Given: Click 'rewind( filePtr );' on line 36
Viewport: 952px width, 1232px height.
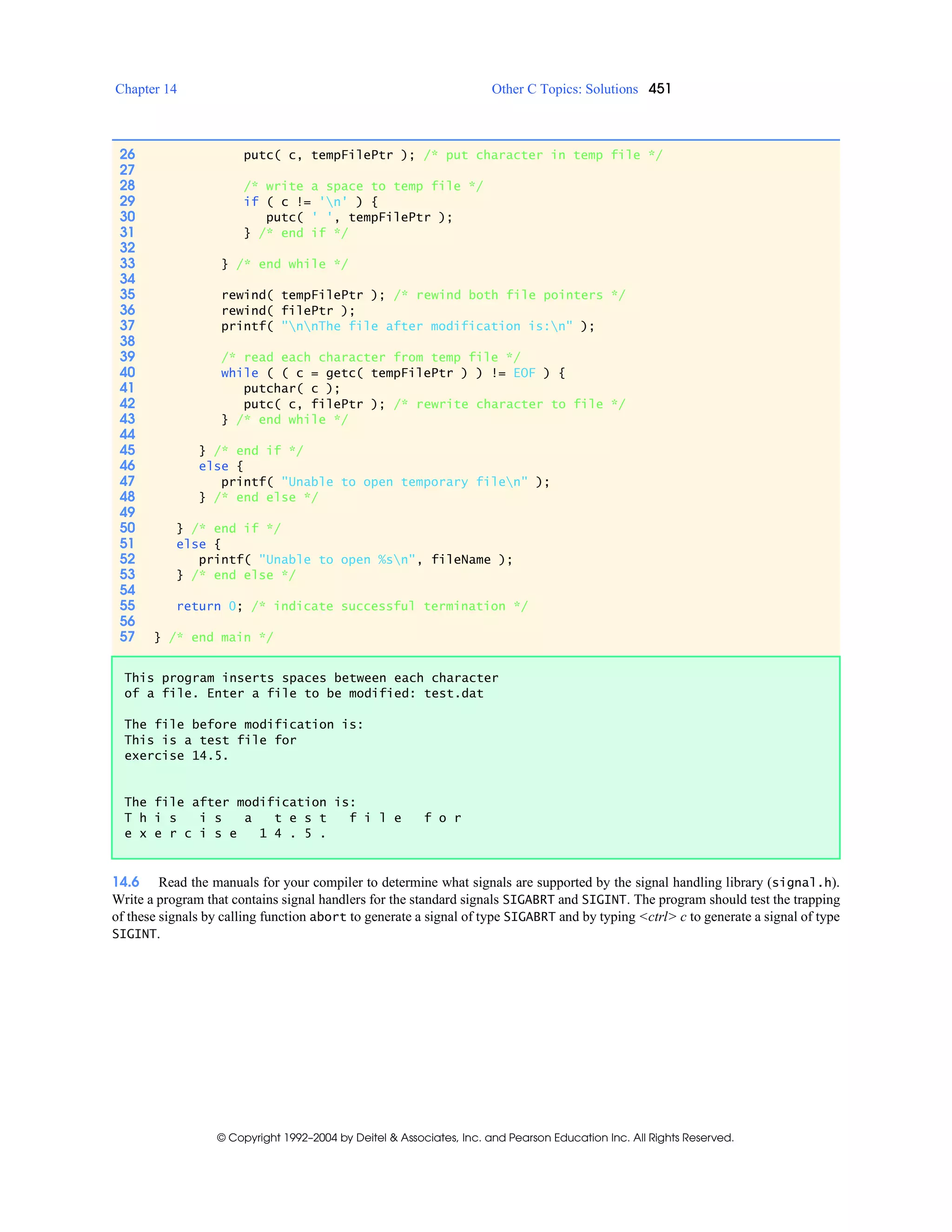Looking at the screenshot, I should tap(288, 310).
